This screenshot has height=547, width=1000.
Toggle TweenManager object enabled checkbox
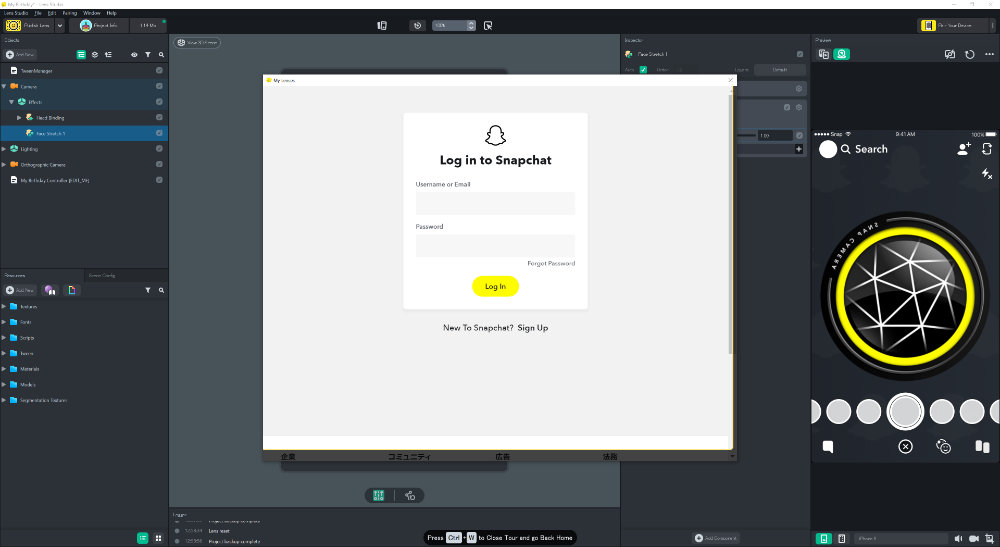point(159,70)
